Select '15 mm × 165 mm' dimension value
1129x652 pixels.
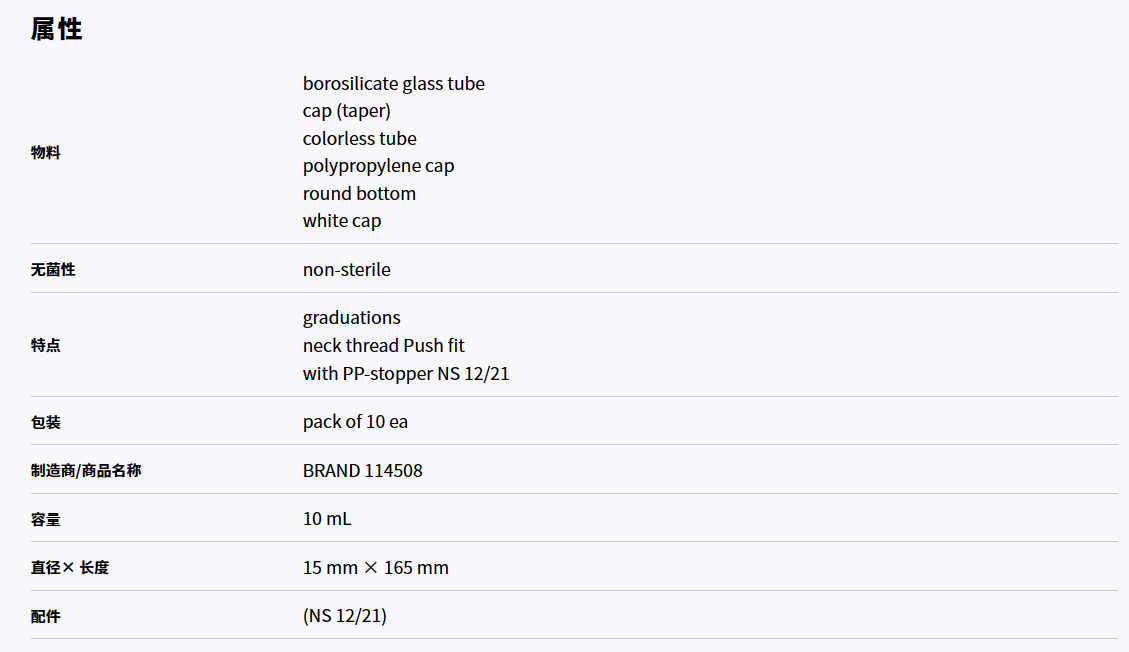[375, 568]
